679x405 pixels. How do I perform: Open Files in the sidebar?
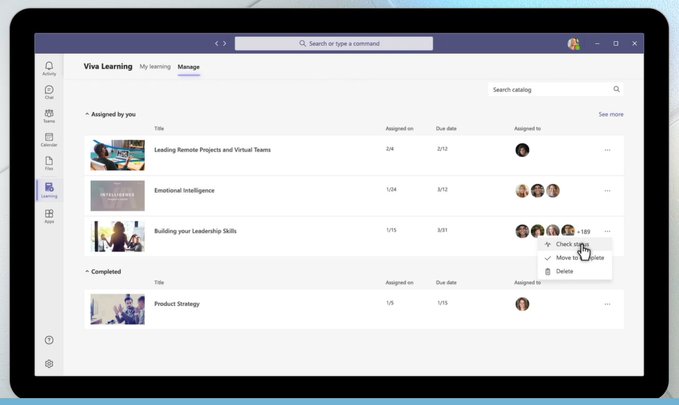(x=49, y=163)
